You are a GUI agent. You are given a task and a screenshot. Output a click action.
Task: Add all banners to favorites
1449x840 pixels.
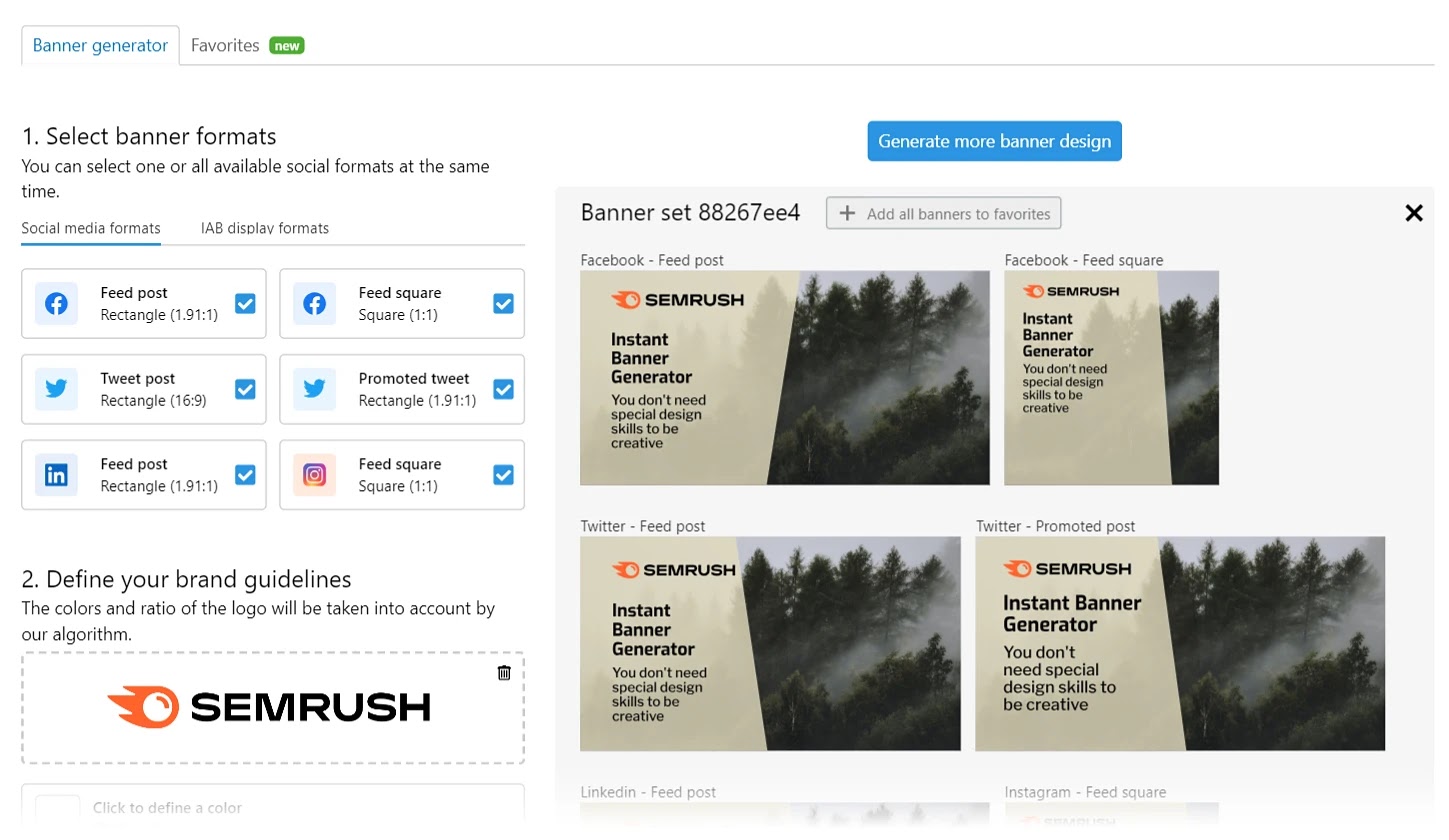[x=943, y=213]
